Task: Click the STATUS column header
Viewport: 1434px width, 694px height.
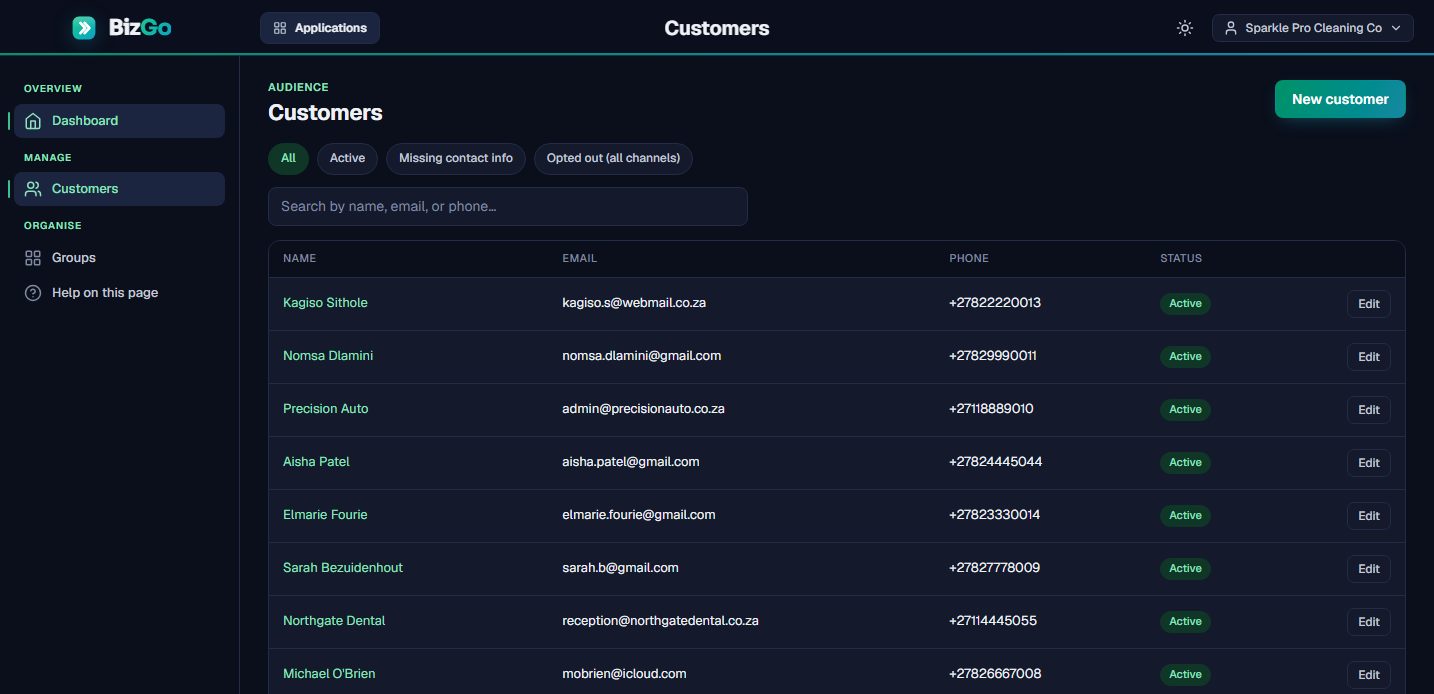Action: coord(1181,259)
